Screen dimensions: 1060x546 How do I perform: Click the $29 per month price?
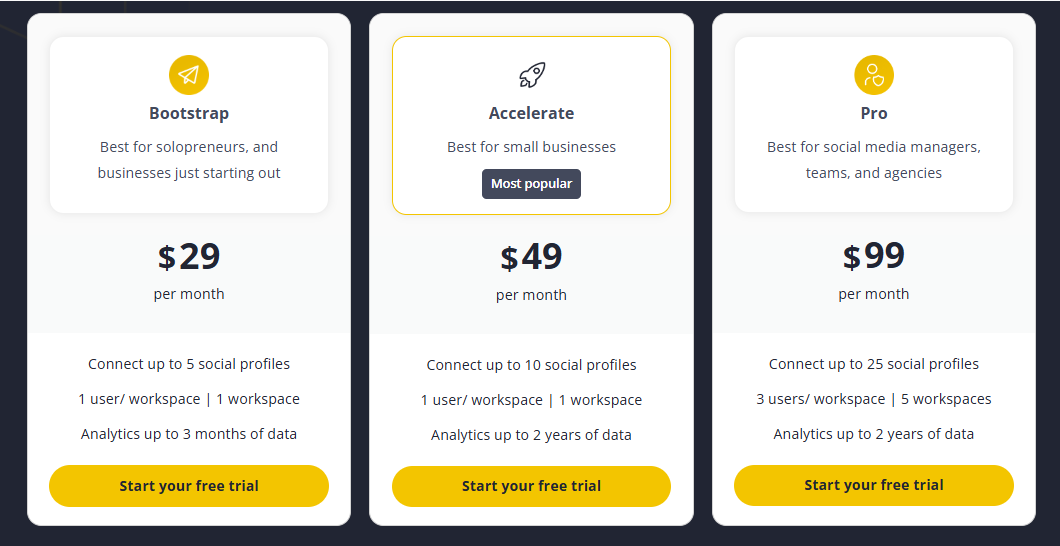click(x=189, y=258)
